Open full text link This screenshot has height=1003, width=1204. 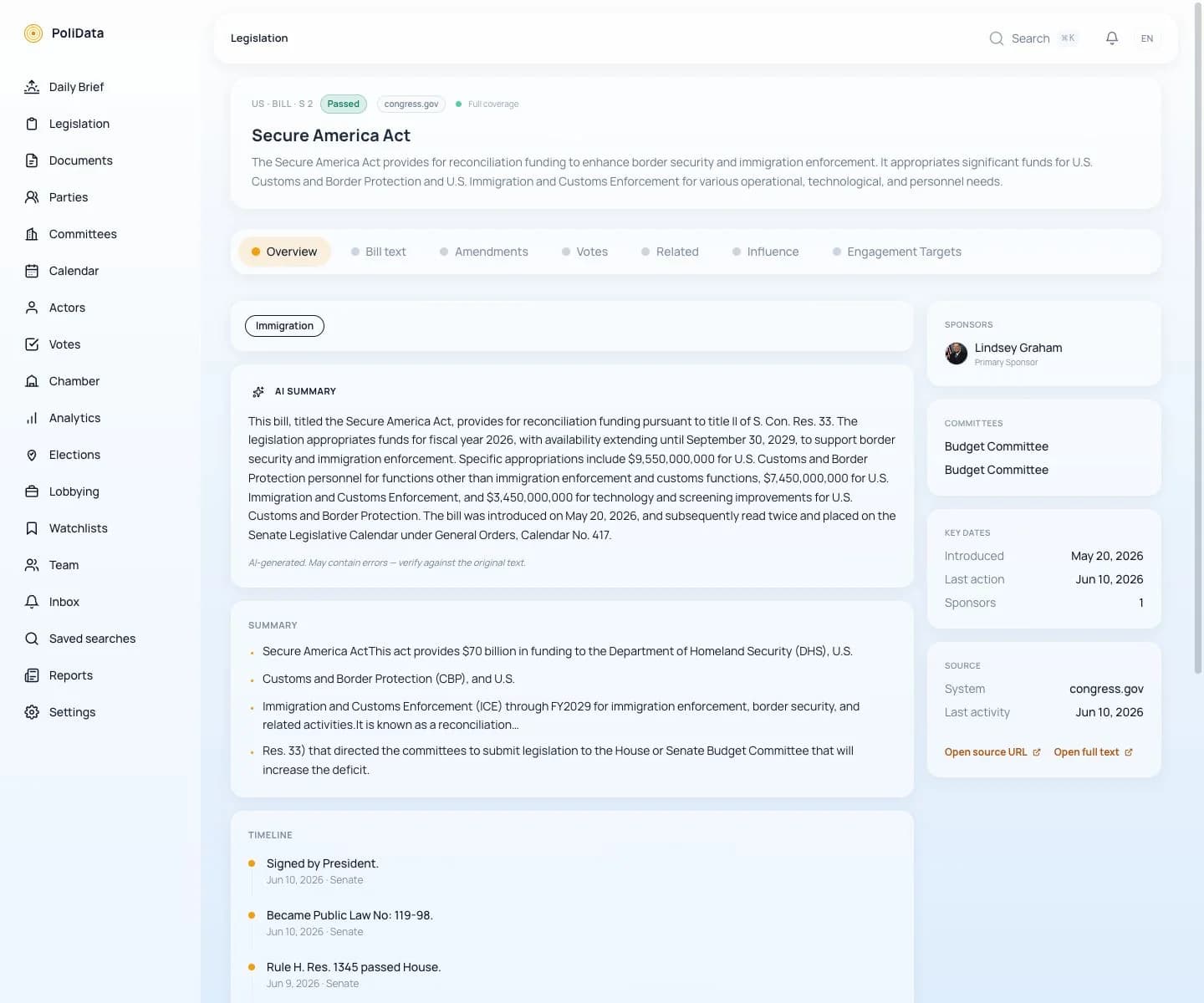[1094, 752]
